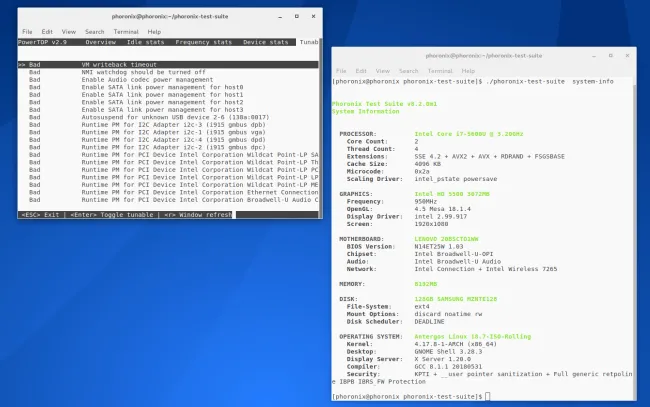Open Edit menu in system-info terminal window
This screenshot has width=650, height=407.
[x=361, y=71]
